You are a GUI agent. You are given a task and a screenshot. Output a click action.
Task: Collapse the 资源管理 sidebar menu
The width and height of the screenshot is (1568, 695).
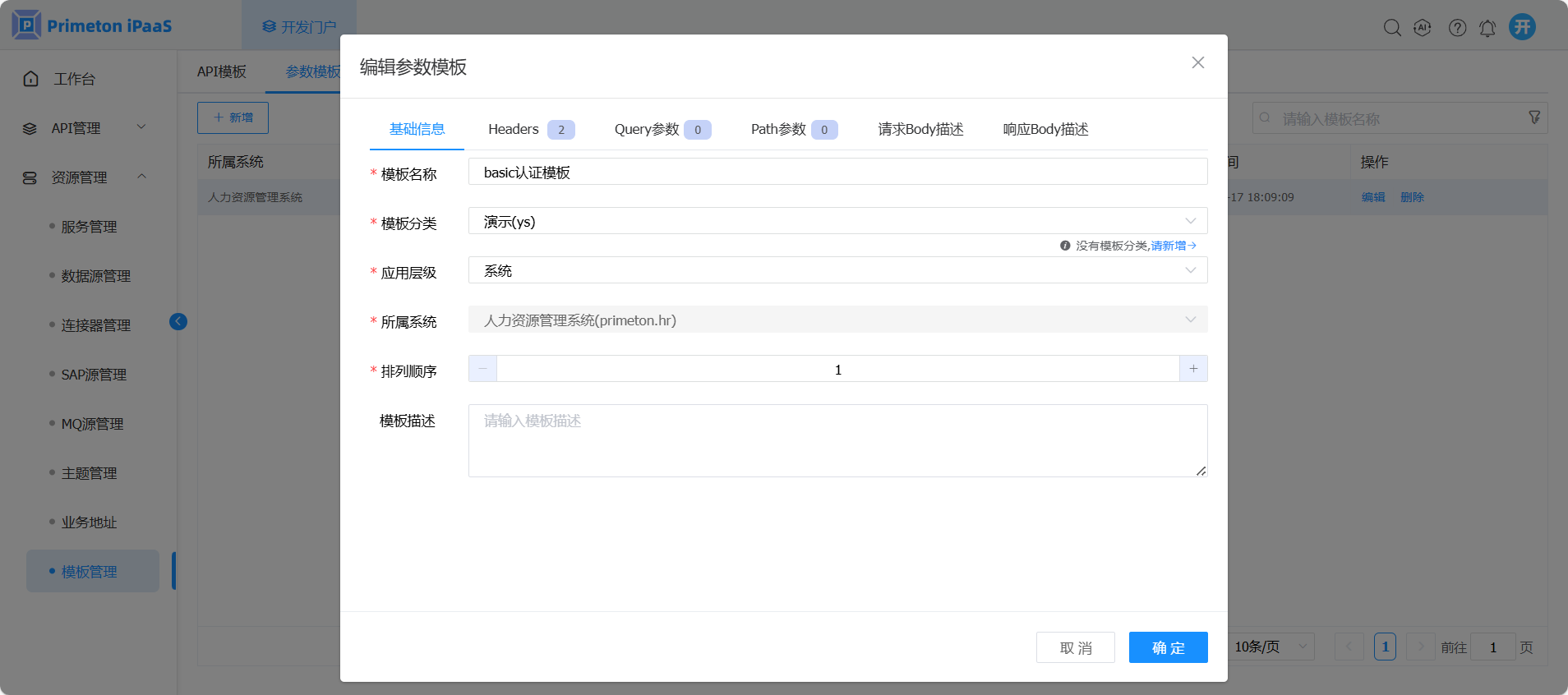pyautogui.click(x=82, y=177)
